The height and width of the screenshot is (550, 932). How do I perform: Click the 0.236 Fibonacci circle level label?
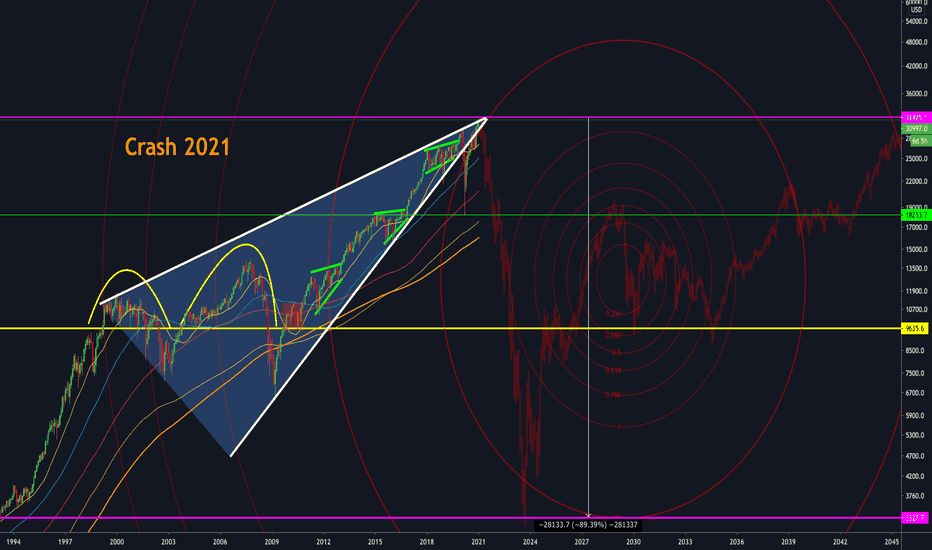click(613, 314)
